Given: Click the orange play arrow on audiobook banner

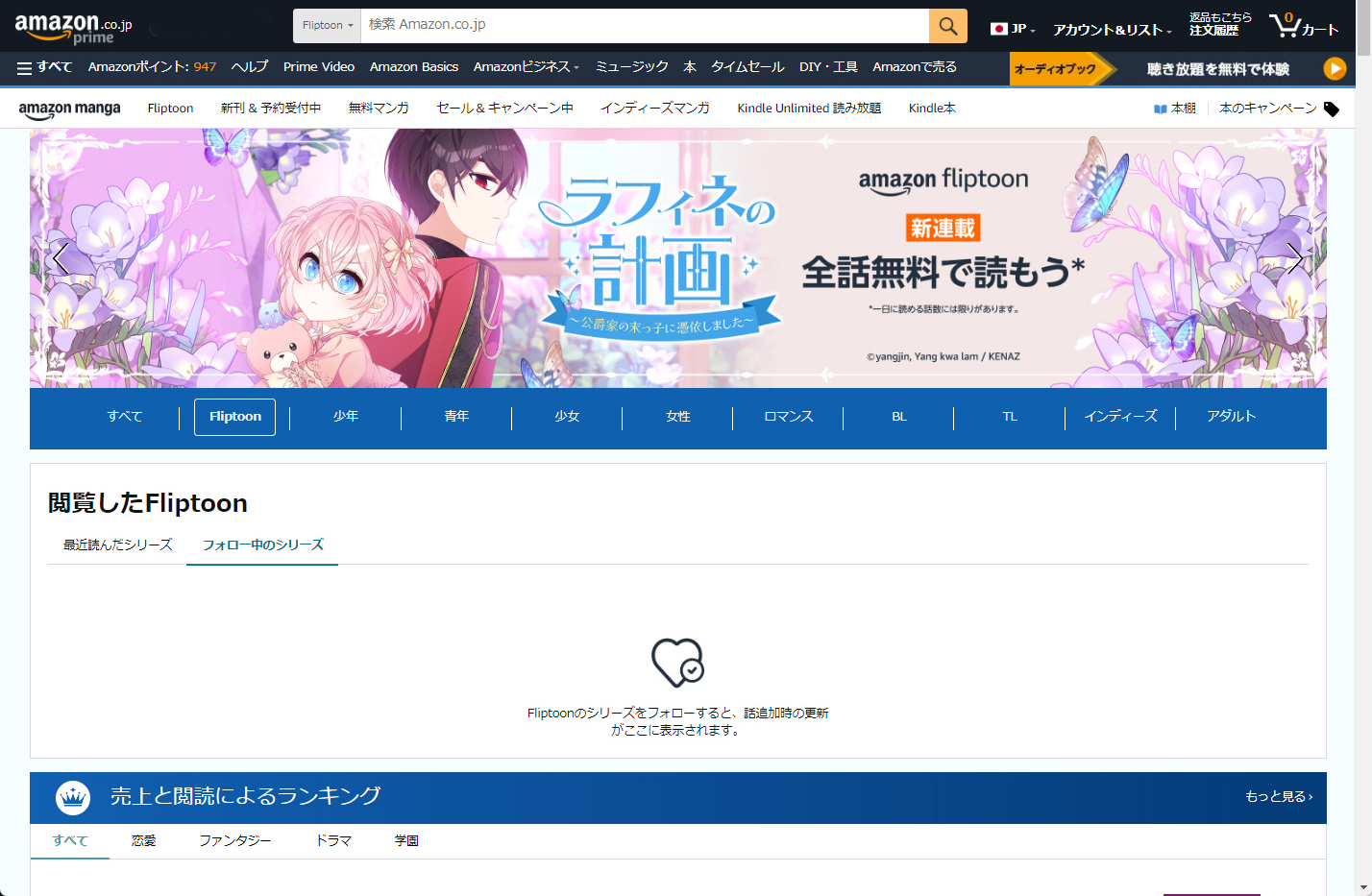Looking at the screenshot, I should (x=1335, y=68).
